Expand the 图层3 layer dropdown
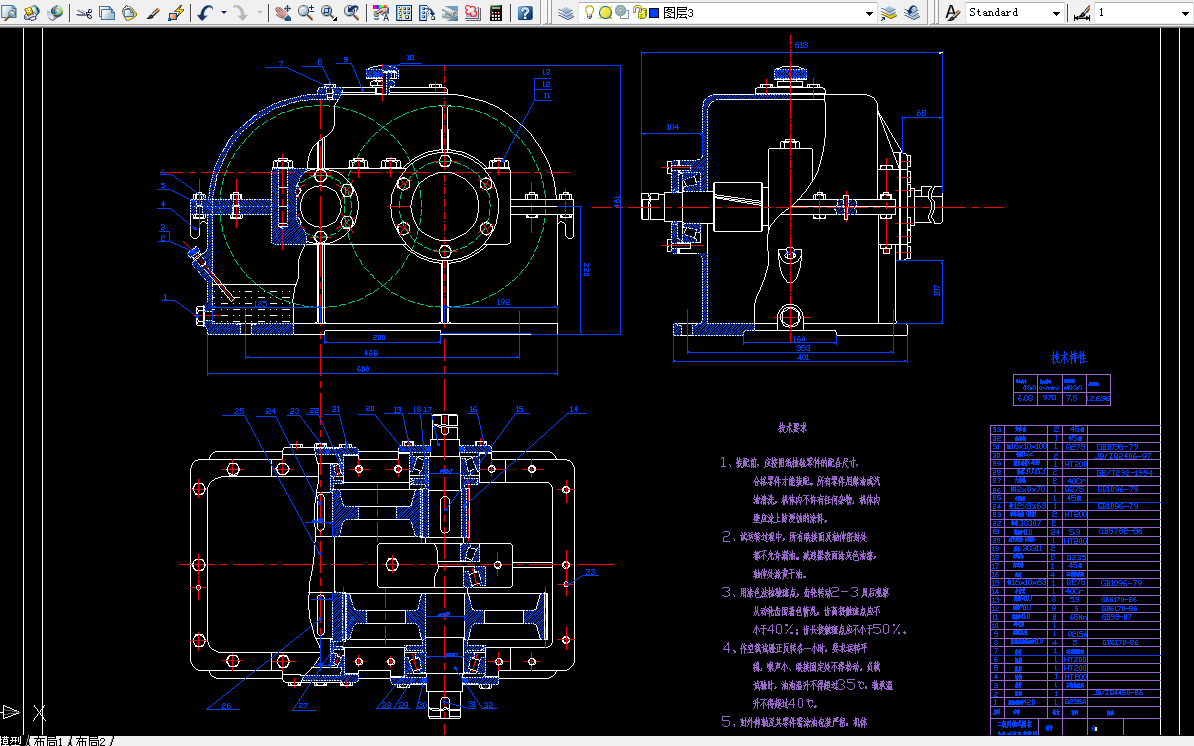The image size is (1194, 746). (869, 13)
